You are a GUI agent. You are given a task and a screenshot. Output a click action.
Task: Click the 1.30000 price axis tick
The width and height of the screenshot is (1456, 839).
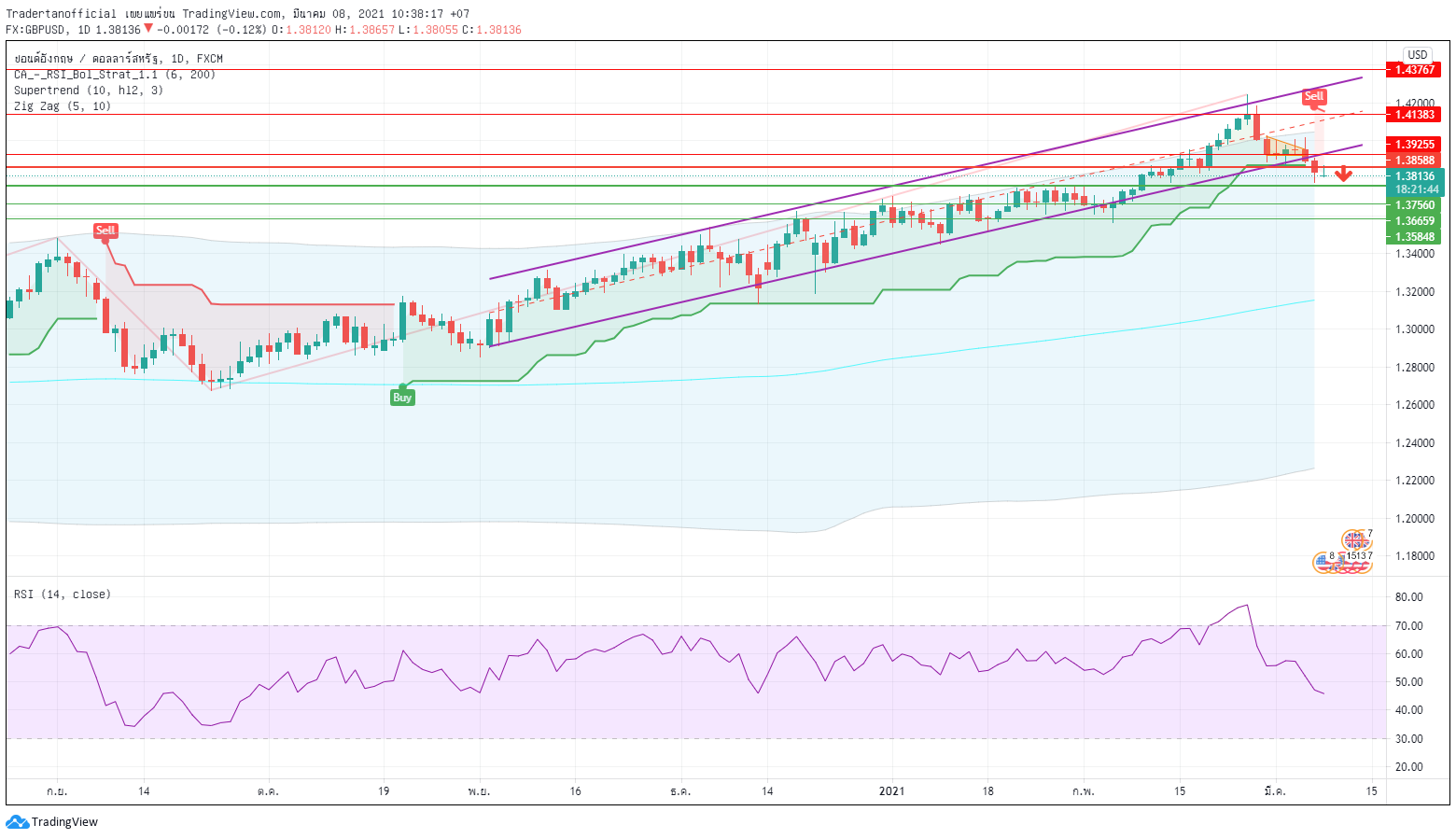[1415, 329]
